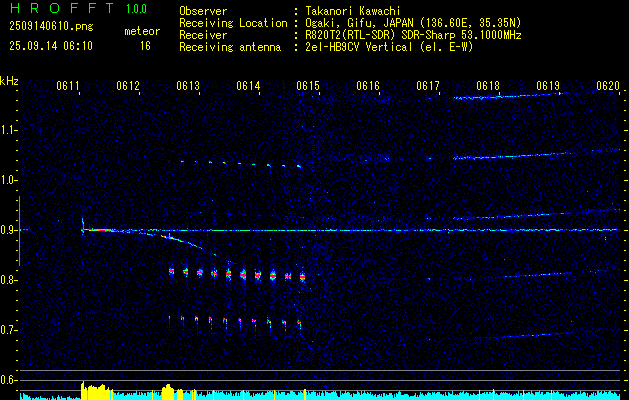Click the 0618 time marker
This screenshot has width=629, height=400.
coord(488,86)
